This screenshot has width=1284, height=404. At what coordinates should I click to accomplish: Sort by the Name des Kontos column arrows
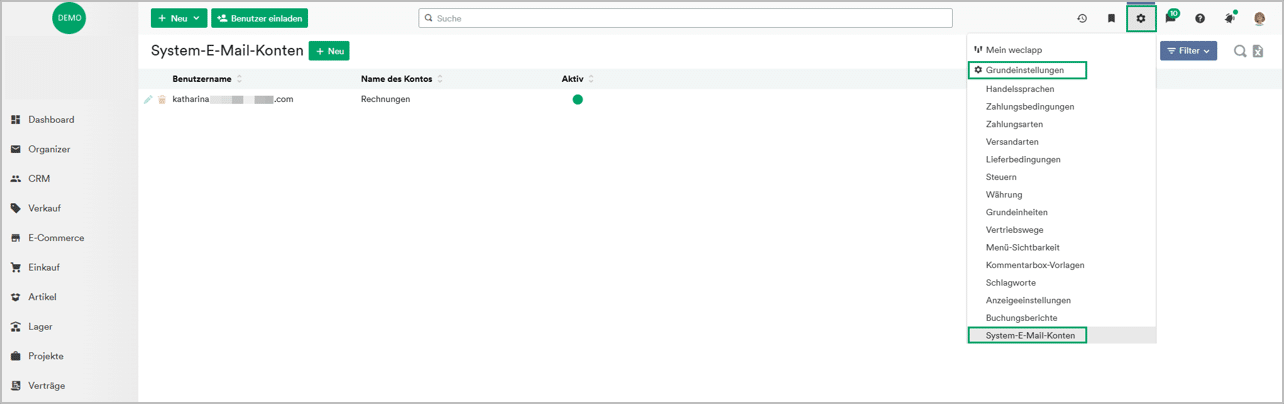click(x=440, y=79)
